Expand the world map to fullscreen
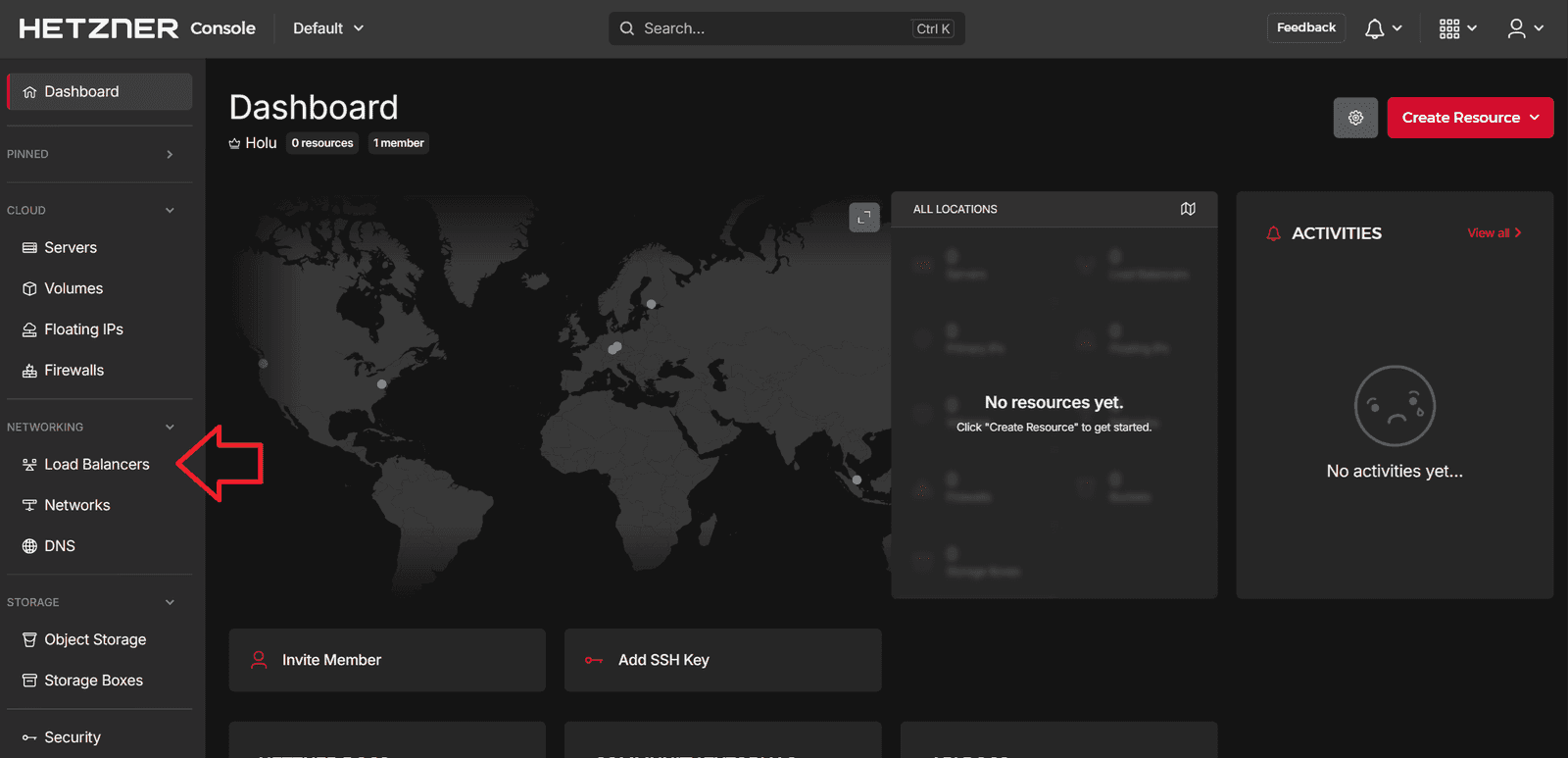 863,217
